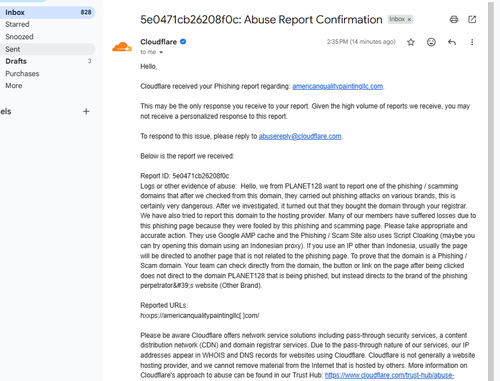Viewport: 500px width, 381px height.
Task: Click the Report ID 5e0471cb26208f0c line
Action: point(185,176)
